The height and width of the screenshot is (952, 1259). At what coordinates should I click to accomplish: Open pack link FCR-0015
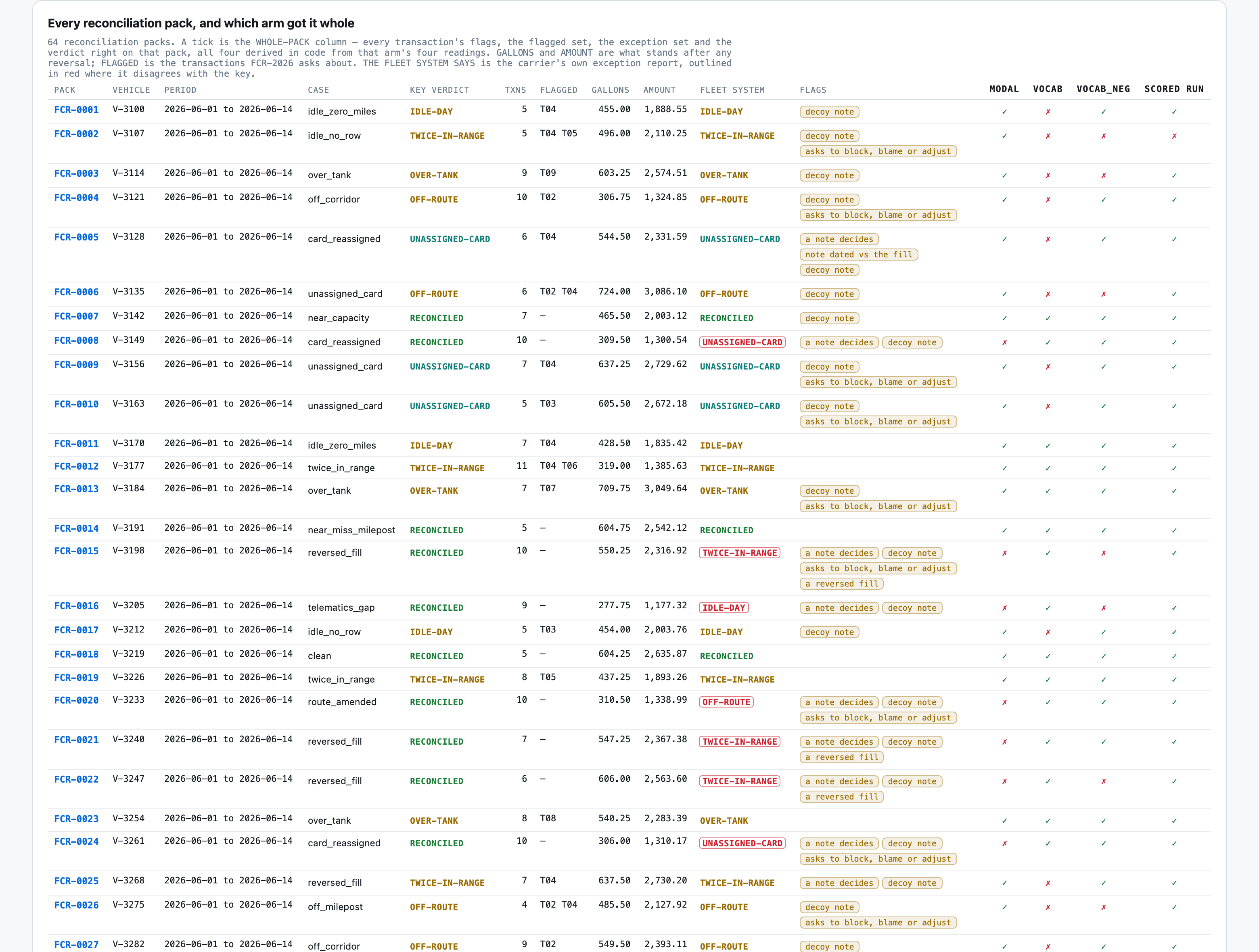[76, 551]
